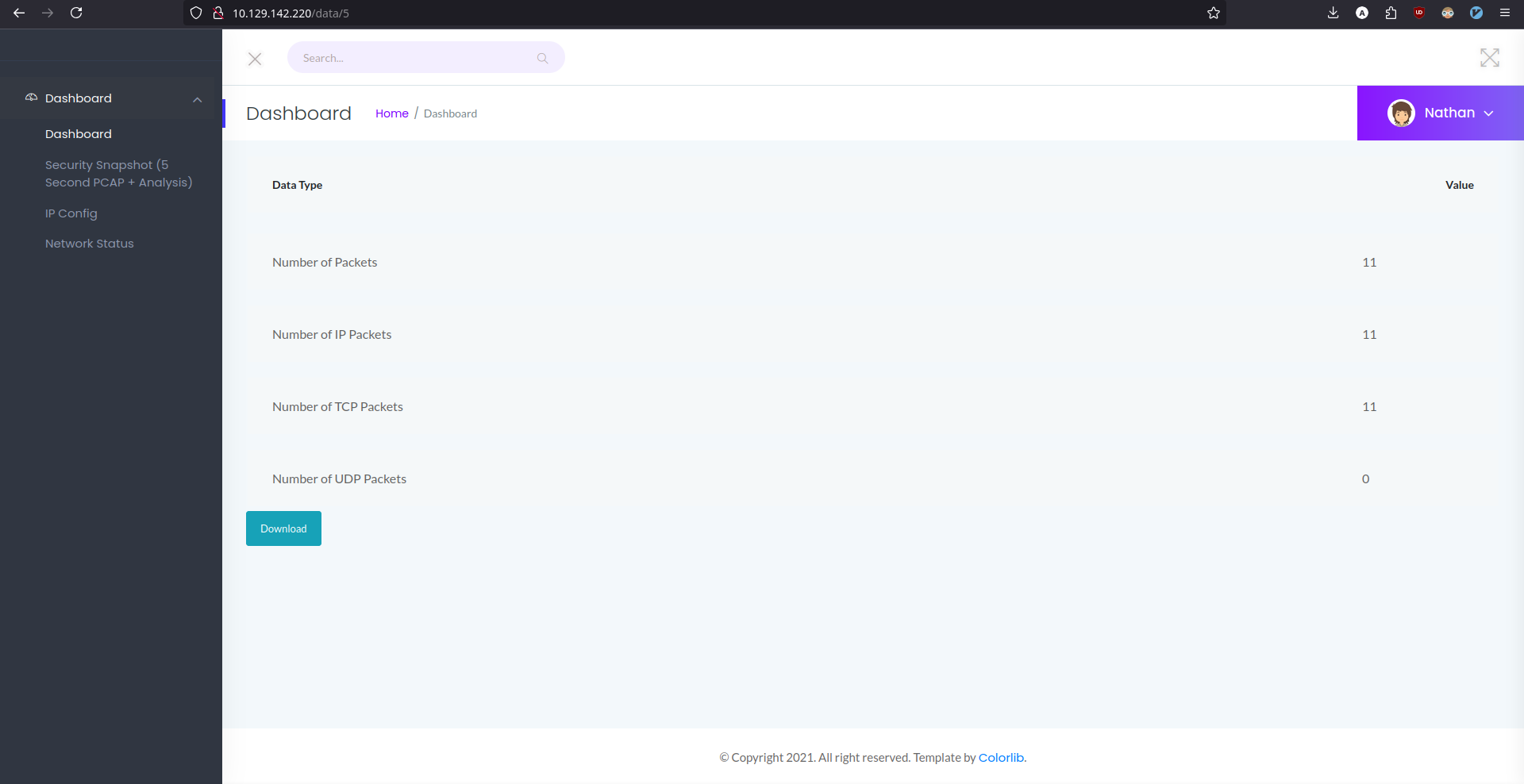Viewport: 1524px width, 784px height.
Task: Click the Data Type column header
Action: [x=297, y=185]
